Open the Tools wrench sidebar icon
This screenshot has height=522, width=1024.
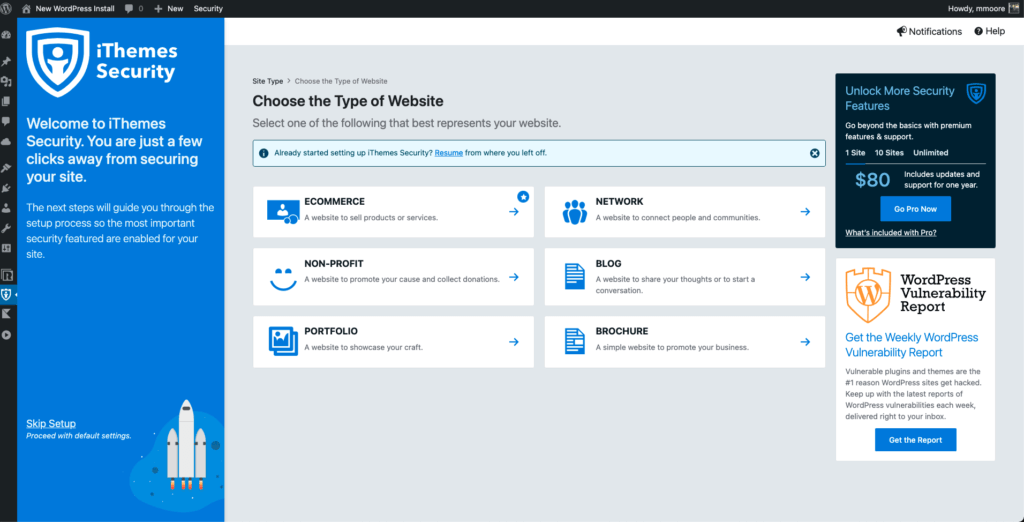coord(7,228)
